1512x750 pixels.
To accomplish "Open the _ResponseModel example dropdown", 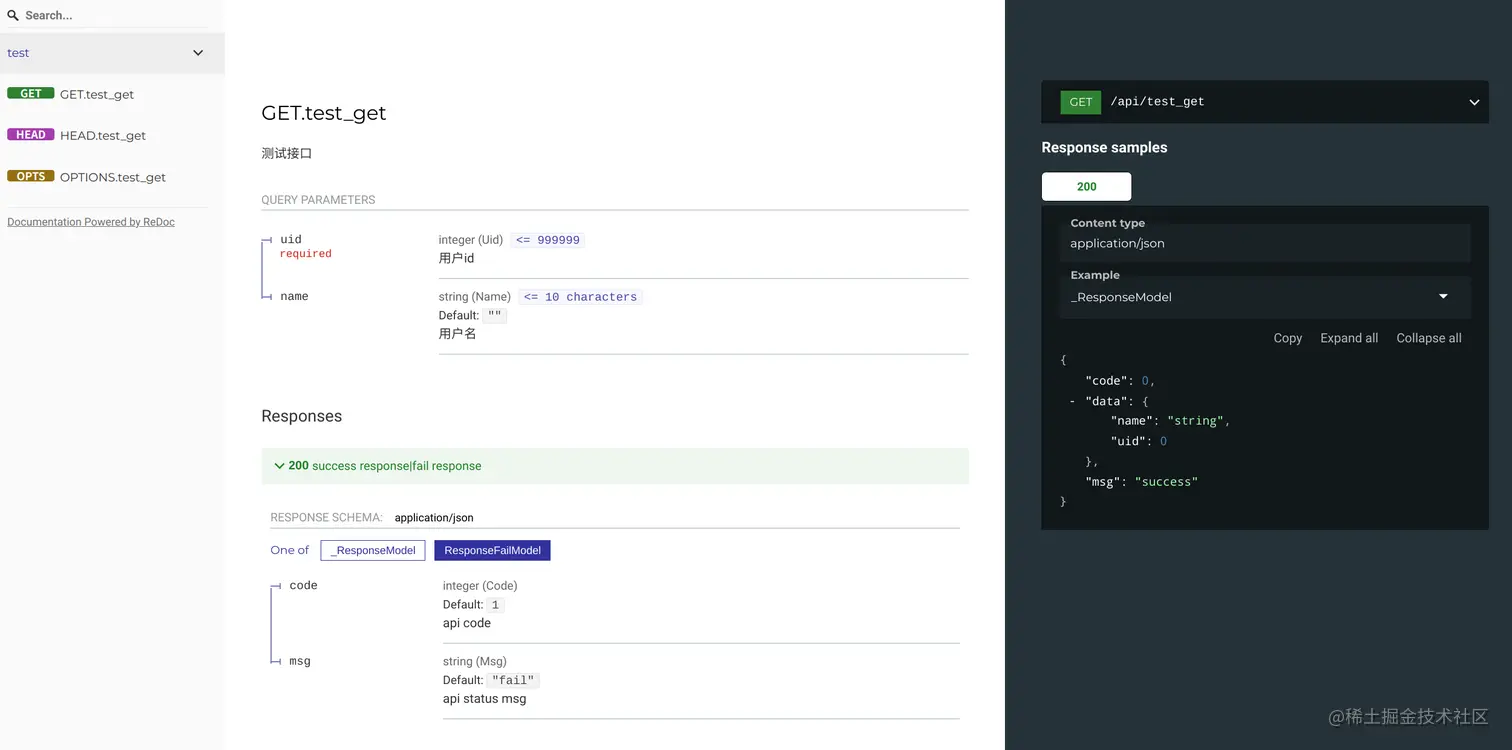I will pyautogui.click(x=1265, y=297).
